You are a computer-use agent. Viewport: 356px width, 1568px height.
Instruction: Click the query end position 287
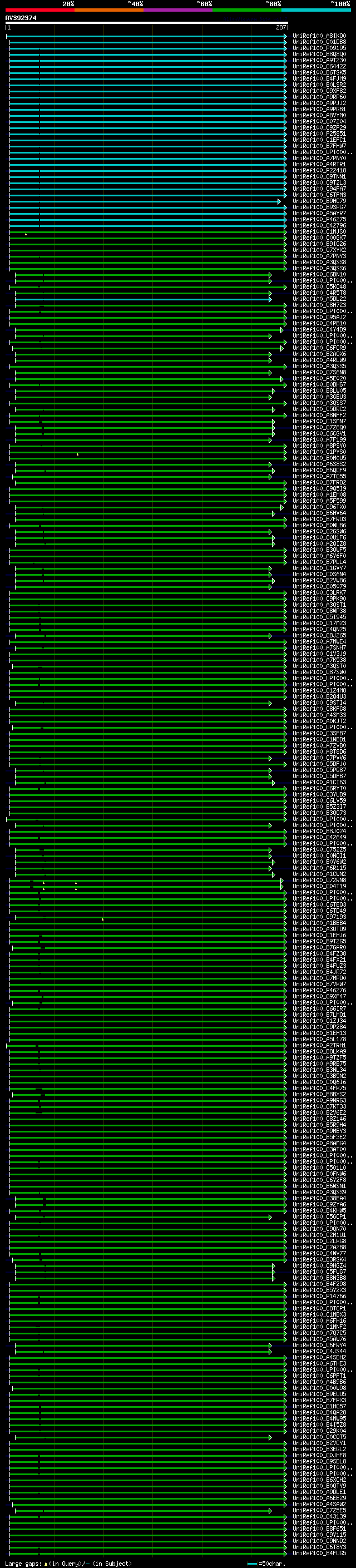point(281,27)
